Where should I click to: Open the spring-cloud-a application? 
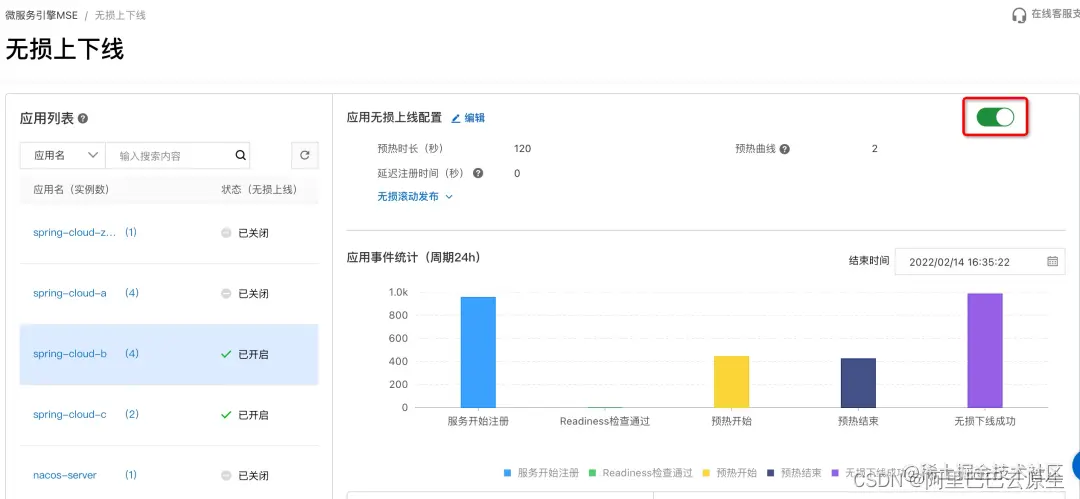(70, 293)
